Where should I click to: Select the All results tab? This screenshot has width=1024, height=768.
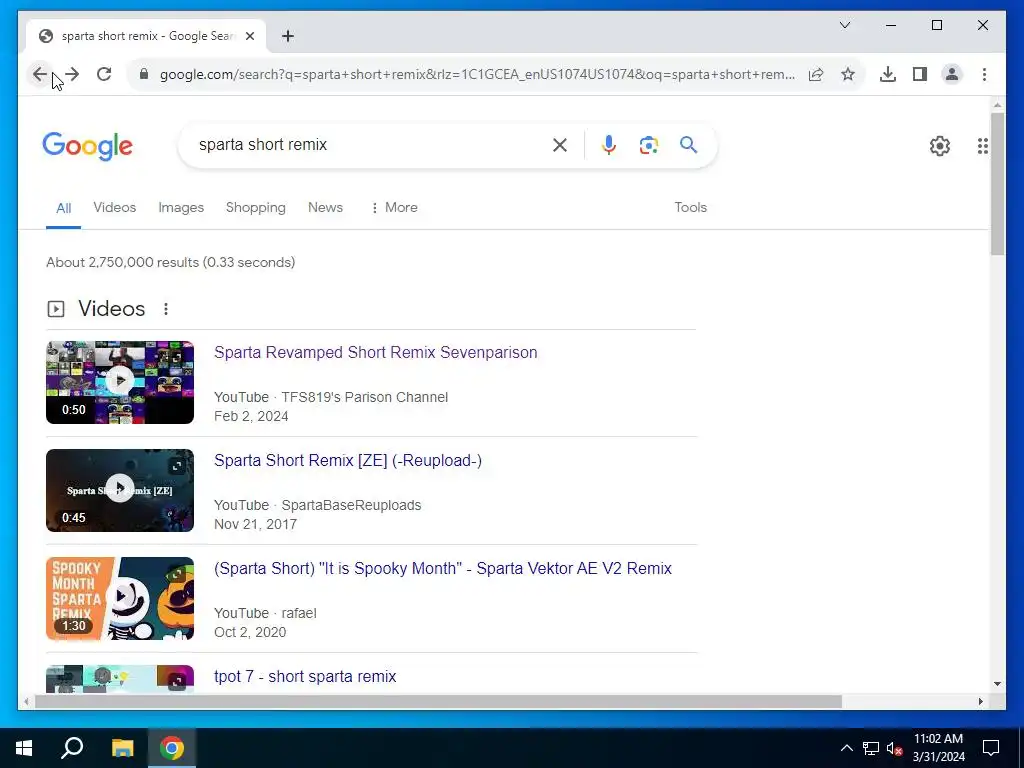point(63,208)
